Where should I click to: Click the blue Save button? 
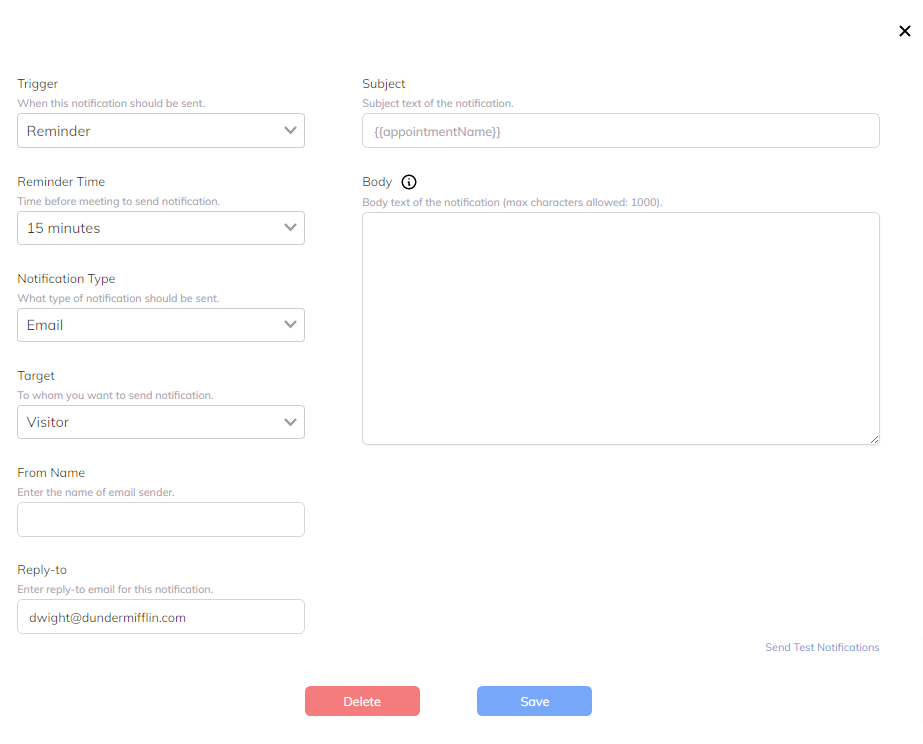click(x=534, y=701)
